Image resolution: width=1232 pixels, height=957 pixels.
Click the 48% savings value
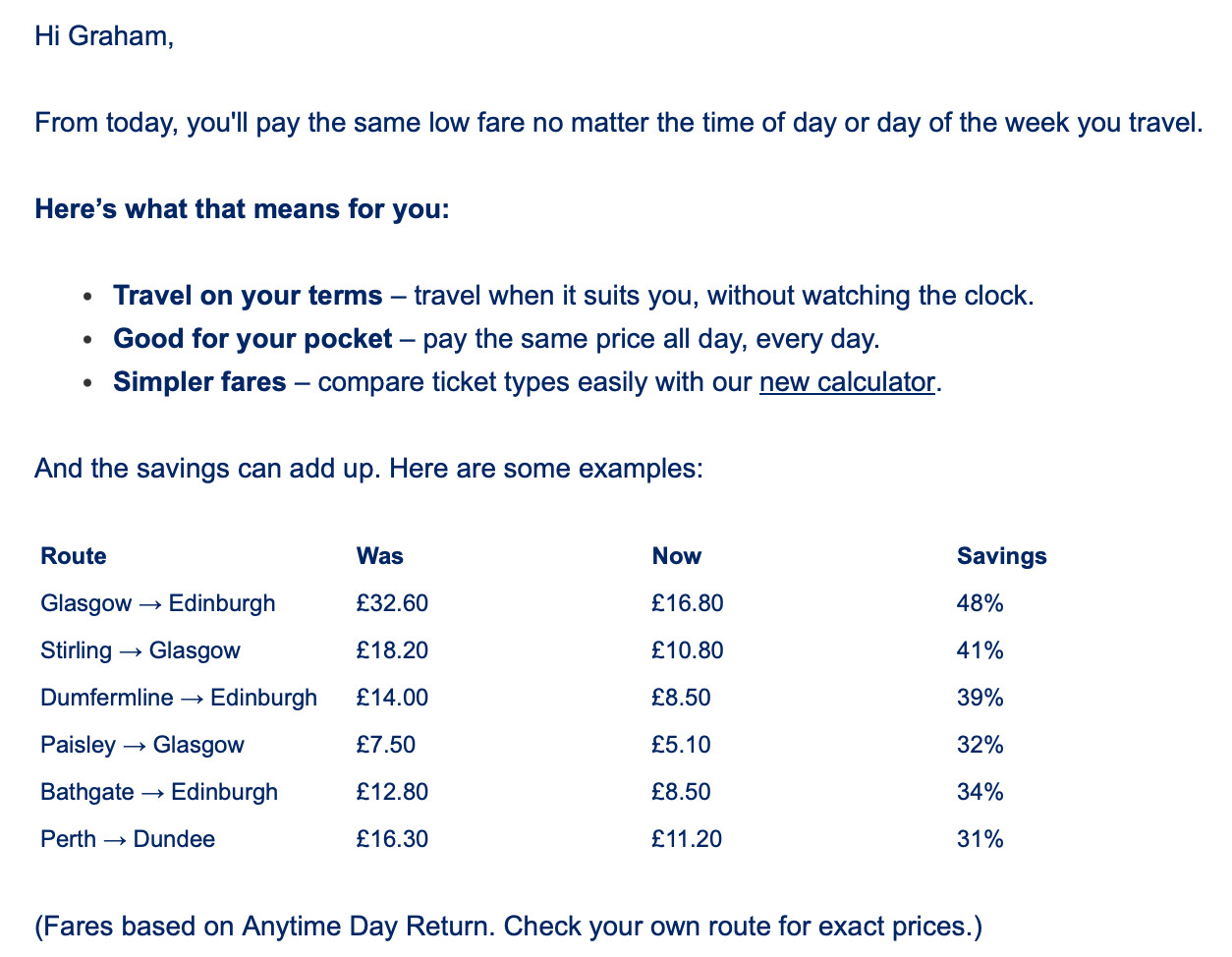tap(980, 603)
